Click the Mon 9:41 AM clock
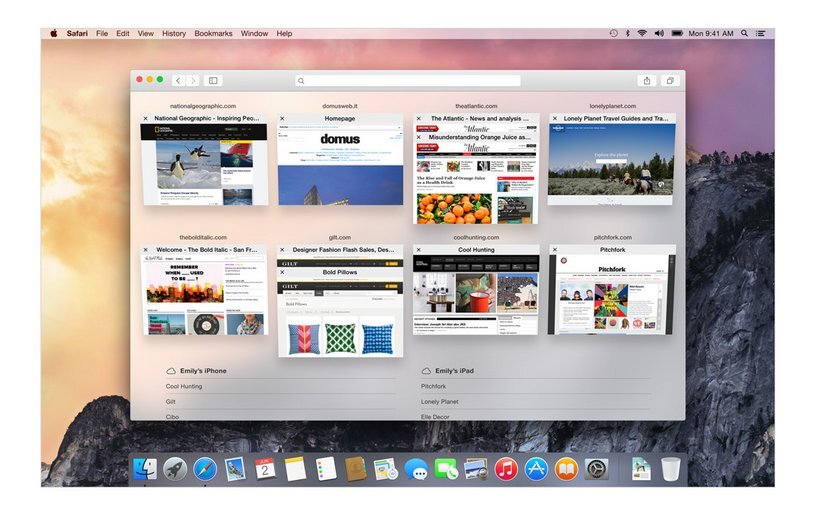The image size is (815, 525). [711, 33]
